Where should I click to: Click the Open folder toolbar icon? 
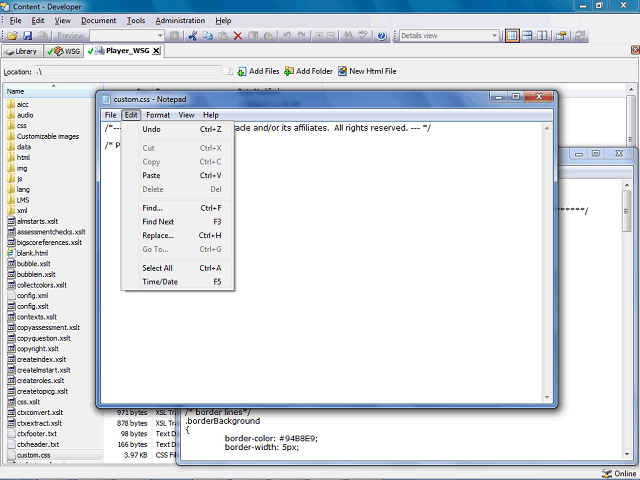click(x=13, y=36)
